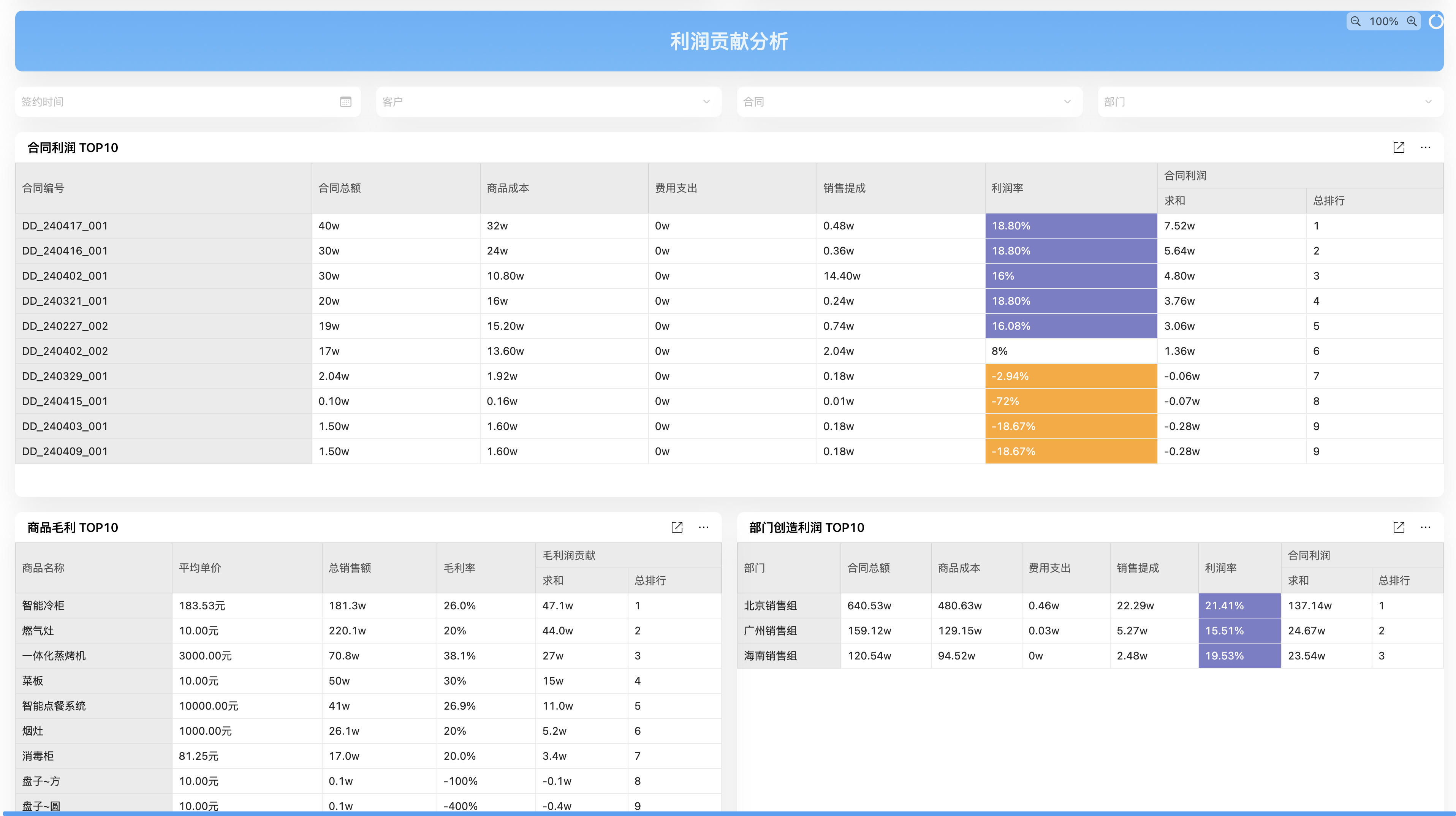Image resolution: width=1456 pixels, height=816 pixels.
Task: Click the refresh circle icon
Action: click(1435, 22)
